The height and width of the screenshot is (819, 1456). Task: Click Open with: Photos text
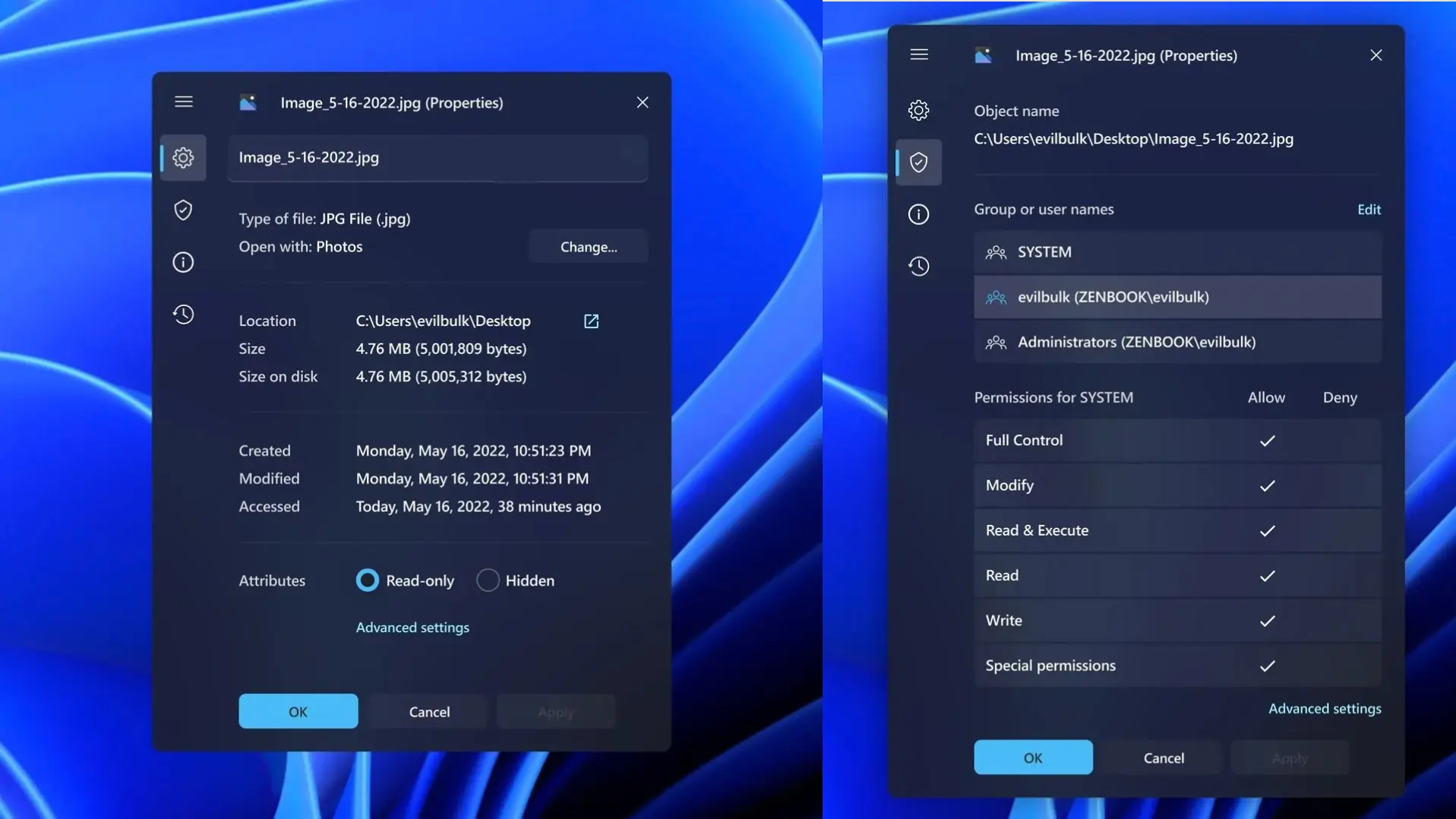tap(300, 247)
